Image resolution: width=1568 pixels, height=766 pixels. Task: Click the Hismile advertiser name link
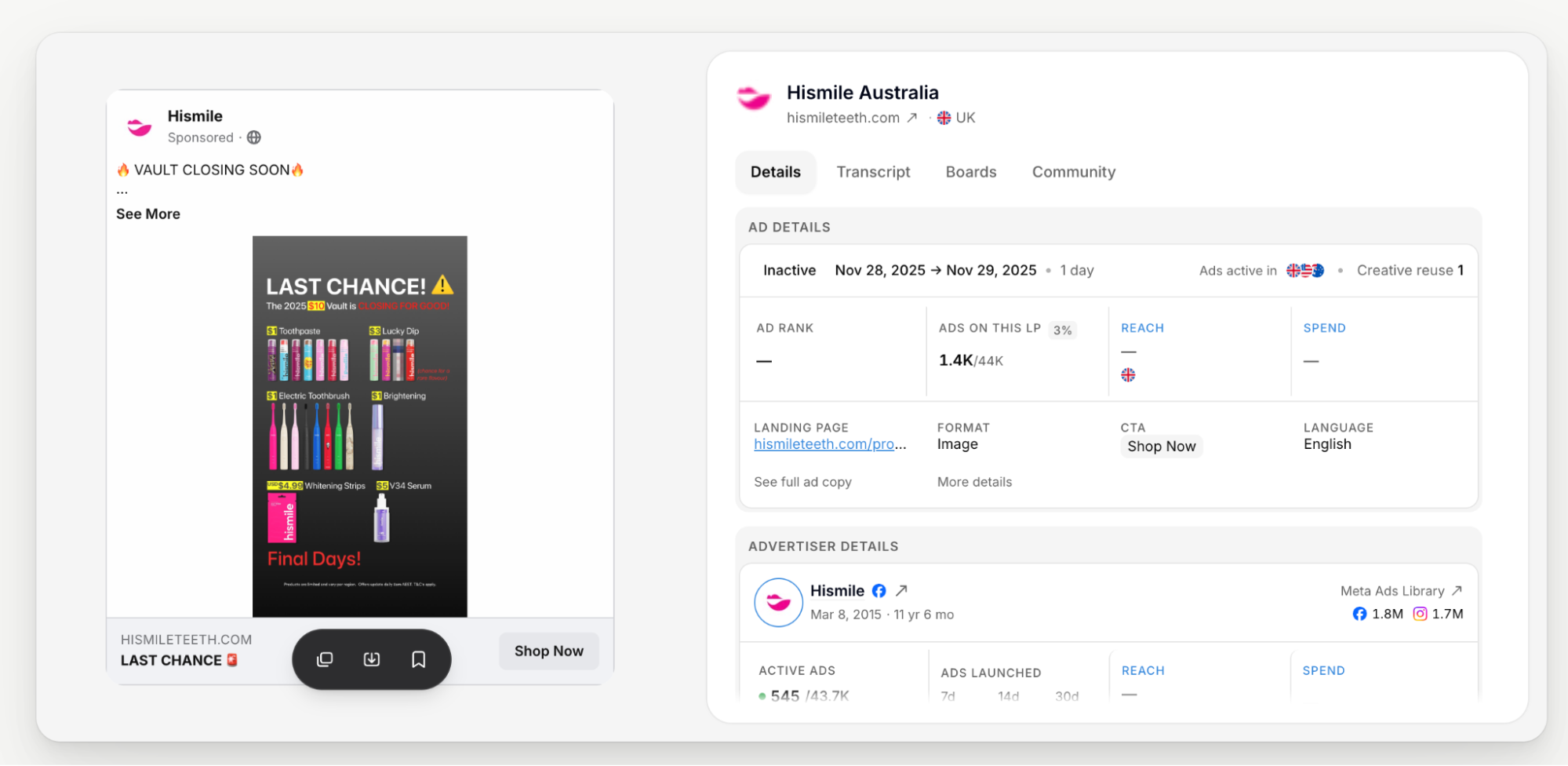pyautogui.click(x=837, y=591)
